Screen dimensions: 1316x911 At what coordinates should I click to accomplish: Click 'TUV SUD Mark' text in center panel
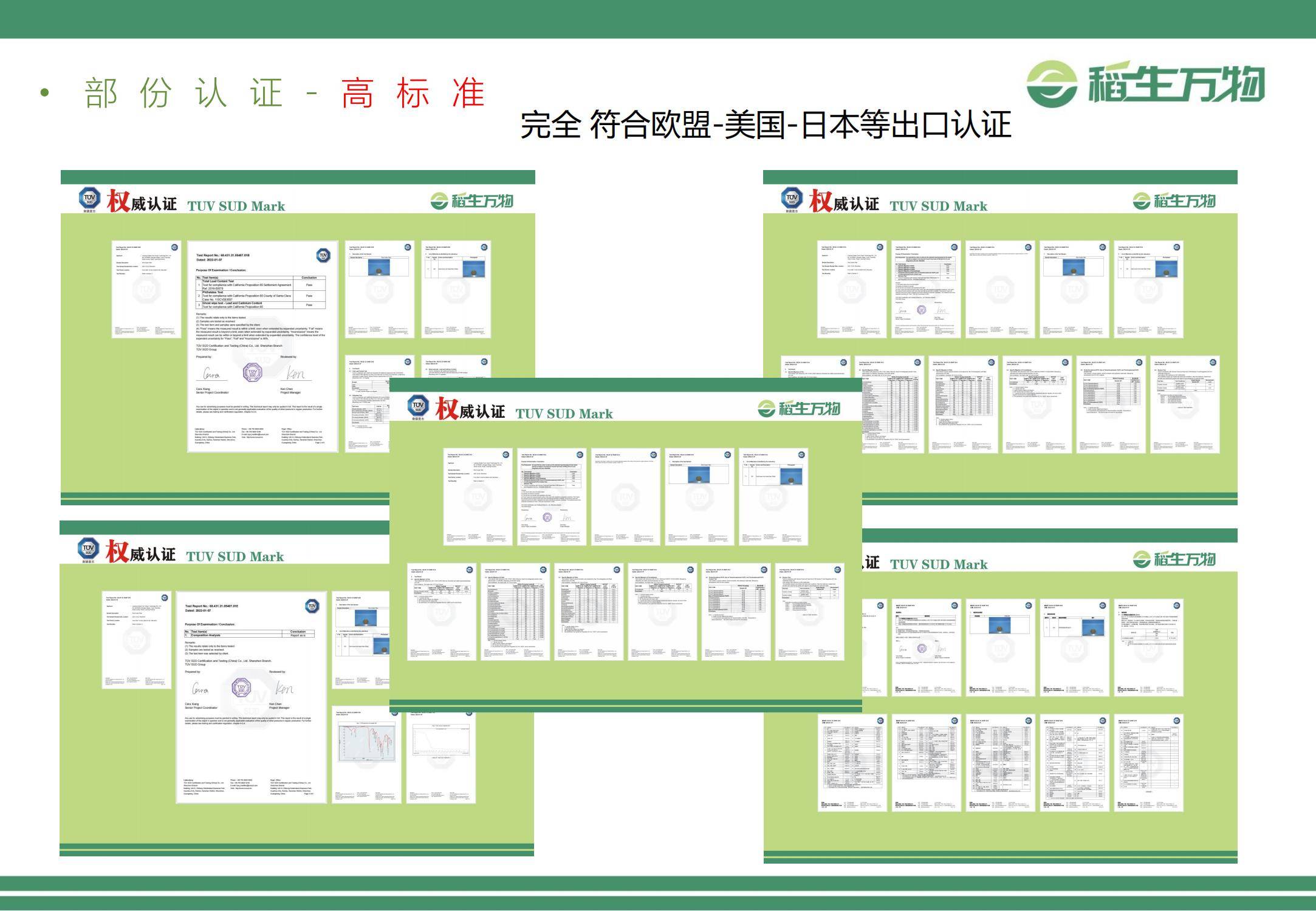(564, 414)
